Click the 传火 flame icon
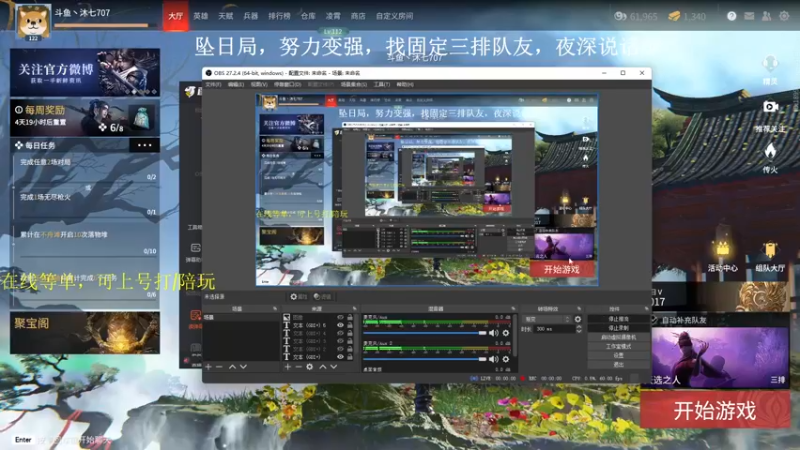Viewport: 800px width, 450px height. pyautogui.click(x=770, y=152)
